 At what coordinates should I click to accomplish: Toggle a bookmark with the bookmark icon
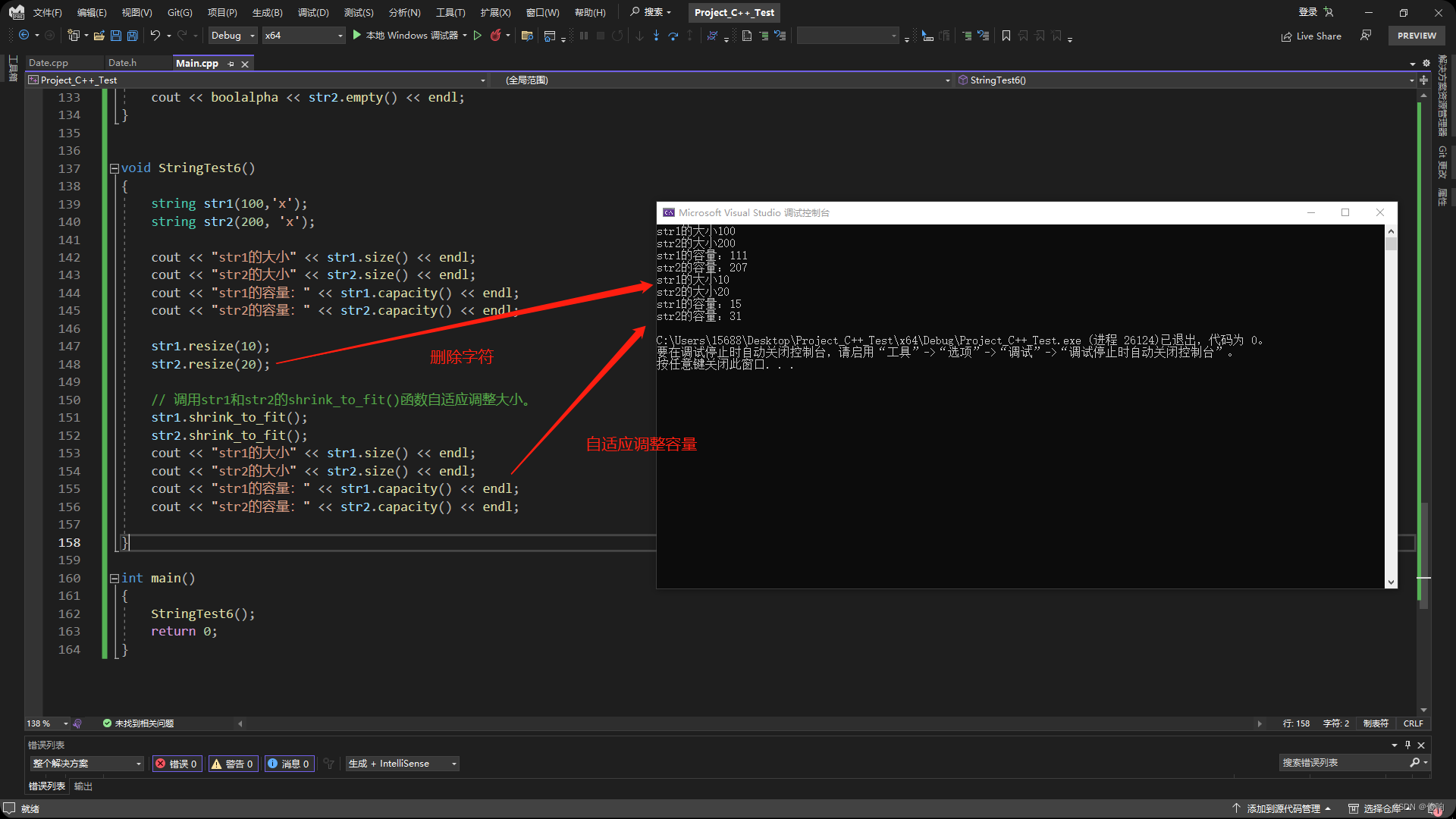(1006, 36)
